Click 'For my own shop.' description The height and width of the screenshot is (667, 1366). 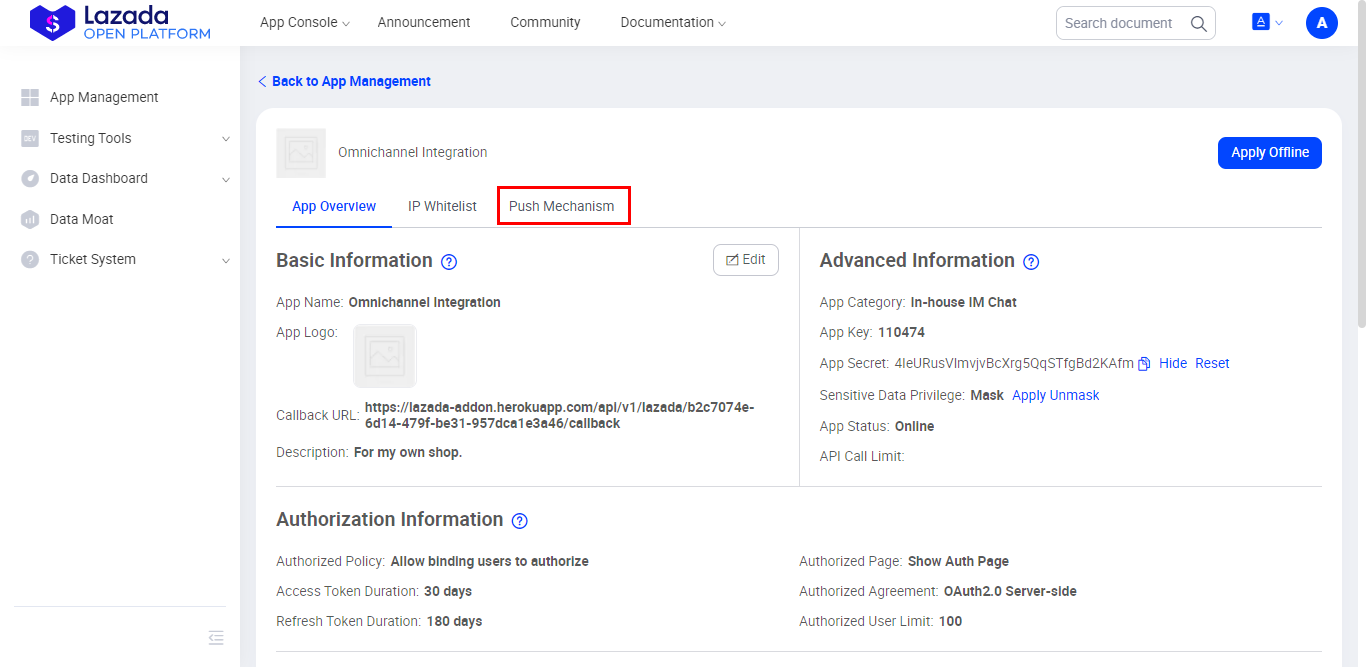click(408, 452)
